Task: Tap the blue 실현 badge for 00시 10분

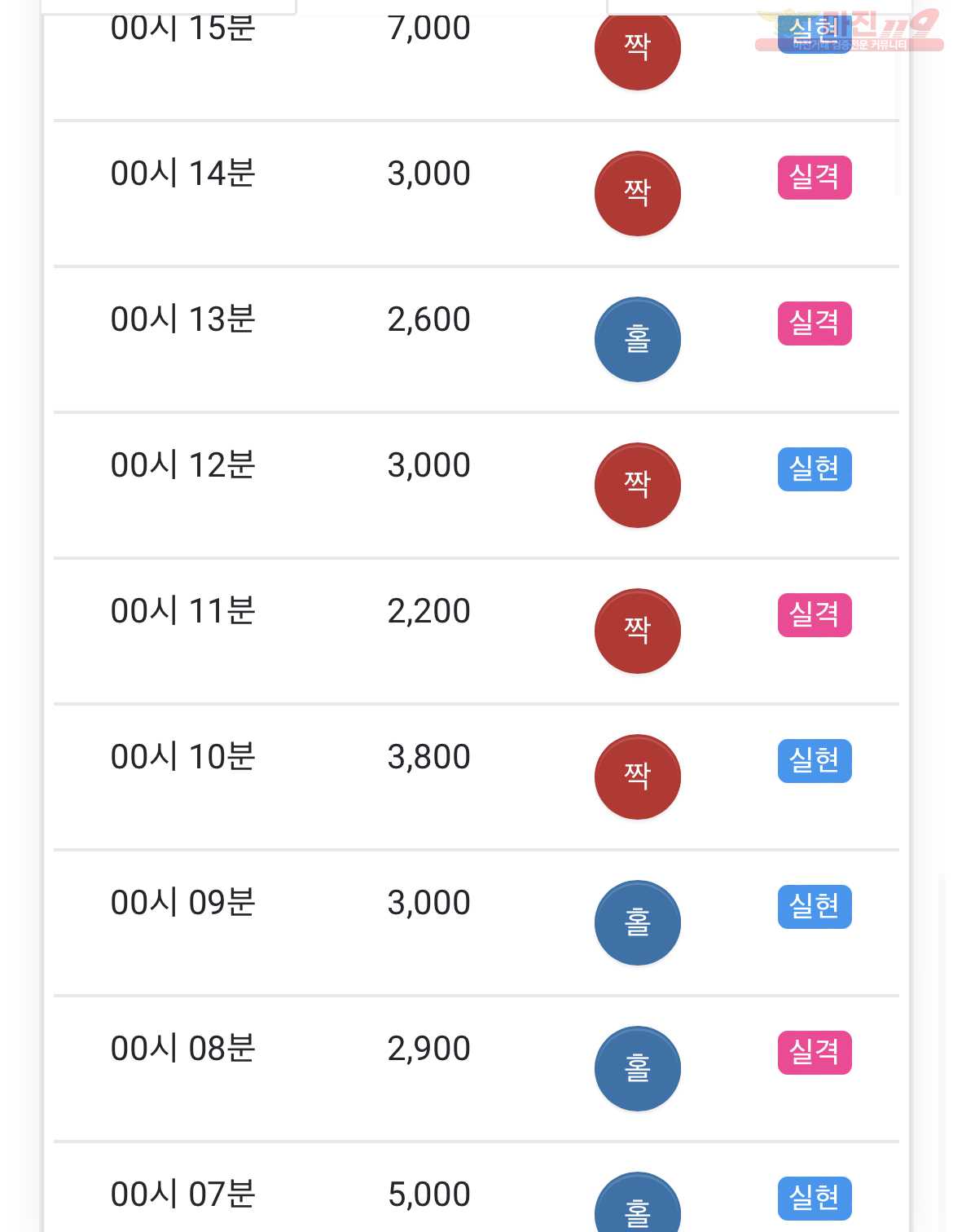Action: [x=815, y=761]
